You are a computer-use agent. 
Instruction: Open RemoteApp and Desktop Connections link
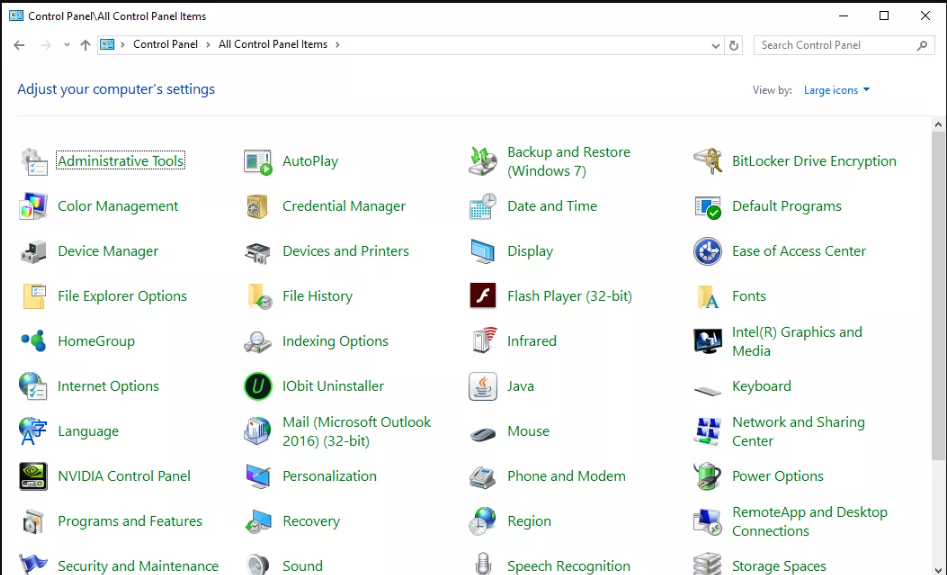point(809,521)
